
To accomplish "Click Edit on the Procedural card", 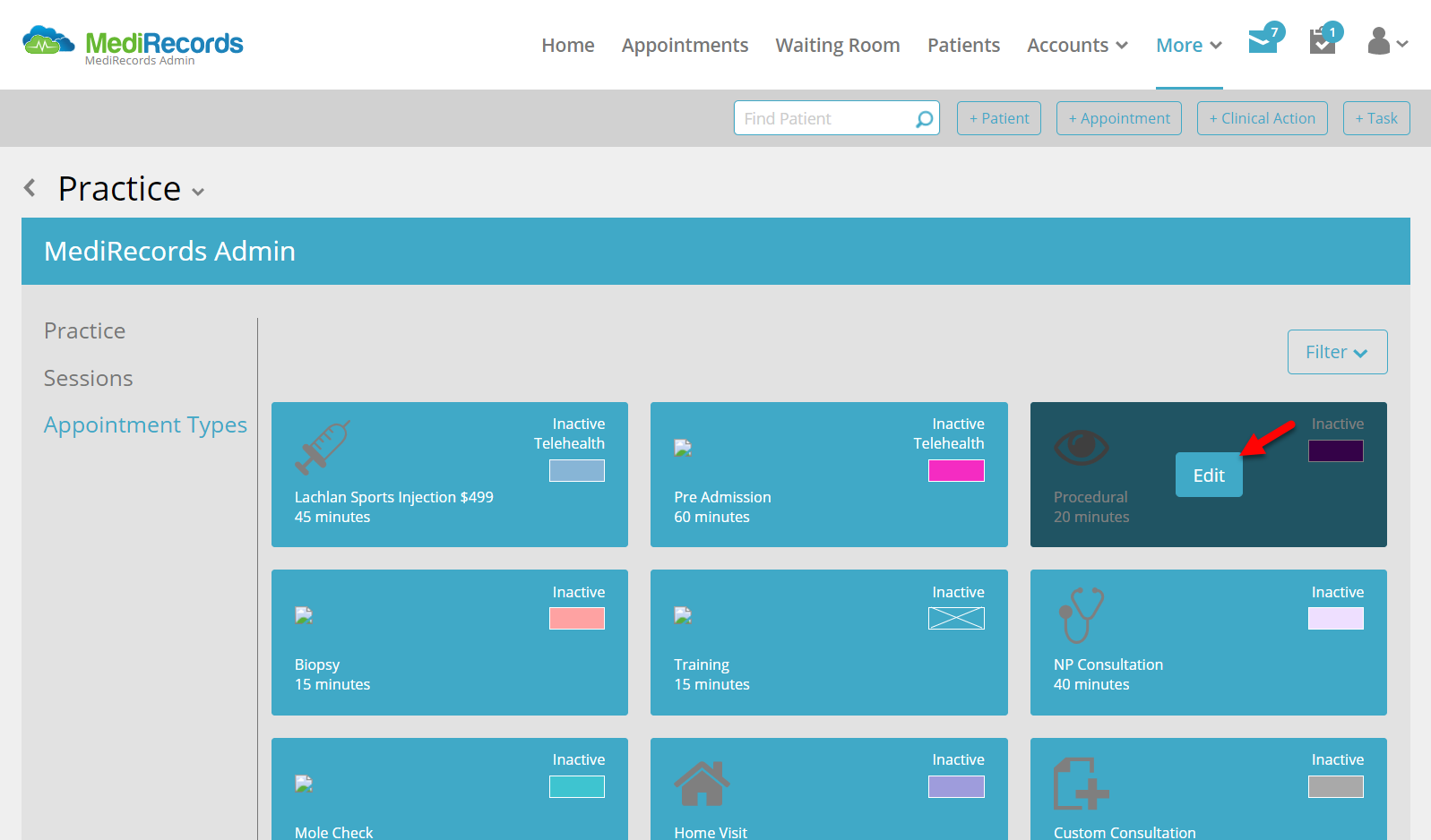I will (1209, 476).
